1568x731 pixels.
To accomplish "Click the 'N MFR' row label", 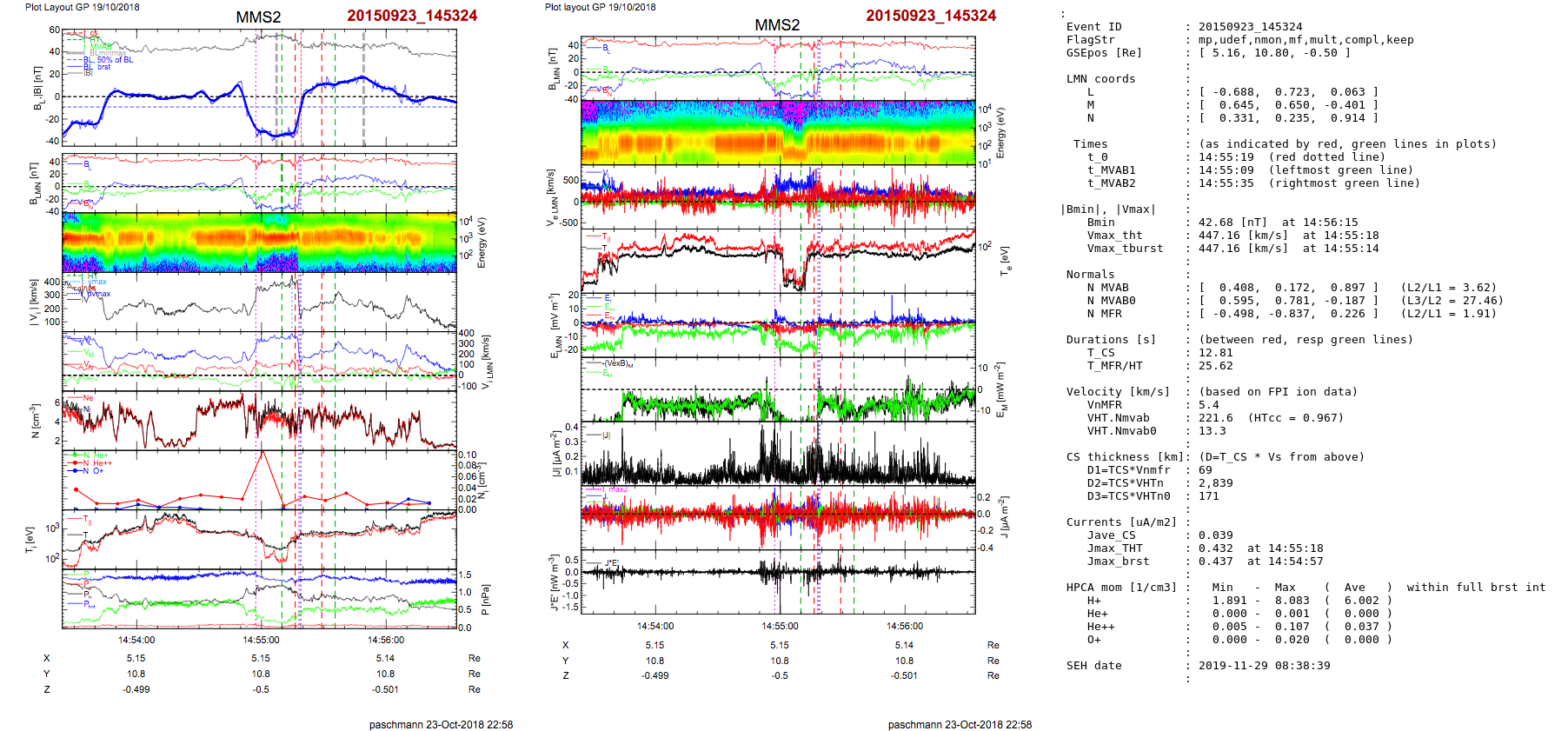I will click(1105, 314).
